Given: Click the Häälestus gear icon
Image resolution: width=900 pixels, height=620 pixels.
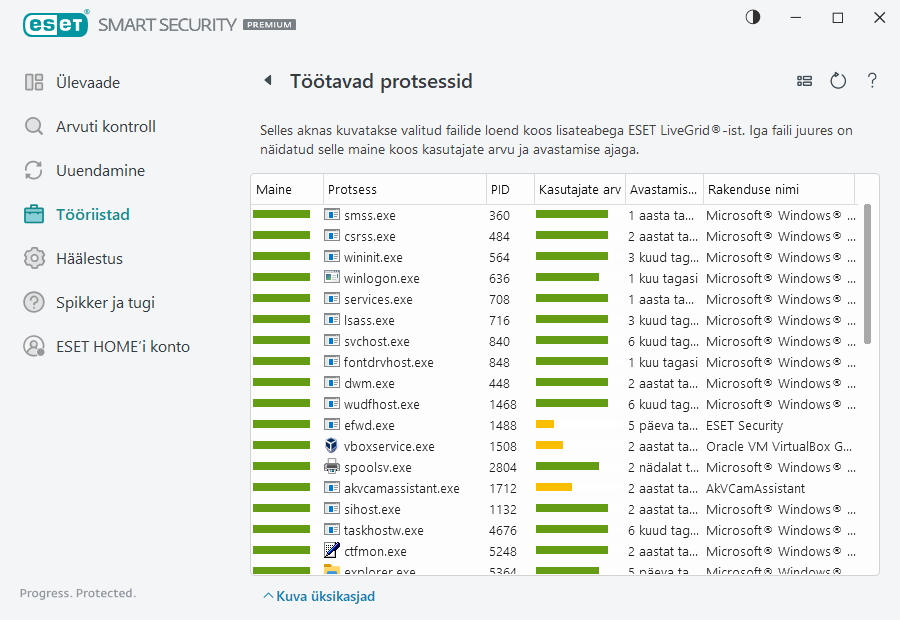Looking at the screenshot, I should coord(34,258).
